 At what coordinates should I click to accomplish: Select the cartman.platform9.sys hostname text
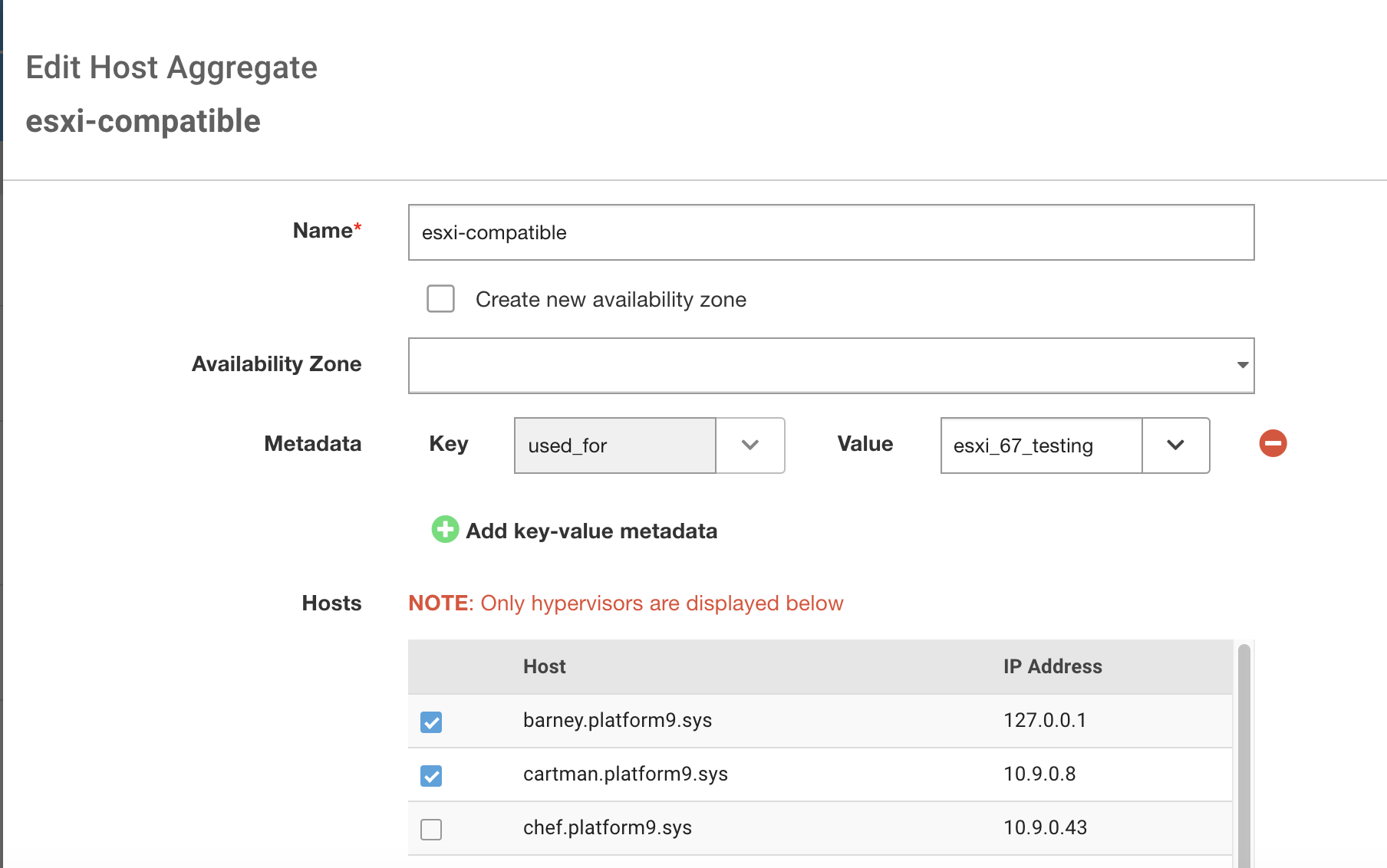tap(625, 774)
